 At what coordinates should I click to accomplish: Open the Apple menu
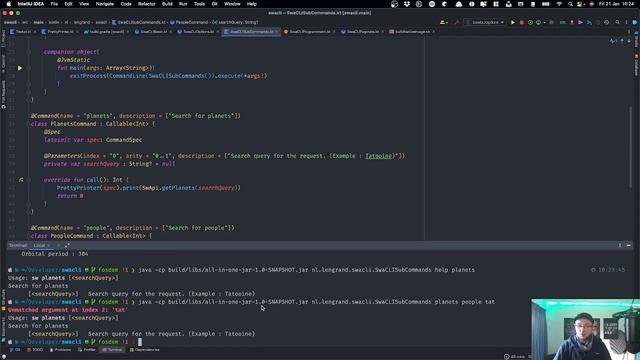pyautogui.click(x=9, y=4)
